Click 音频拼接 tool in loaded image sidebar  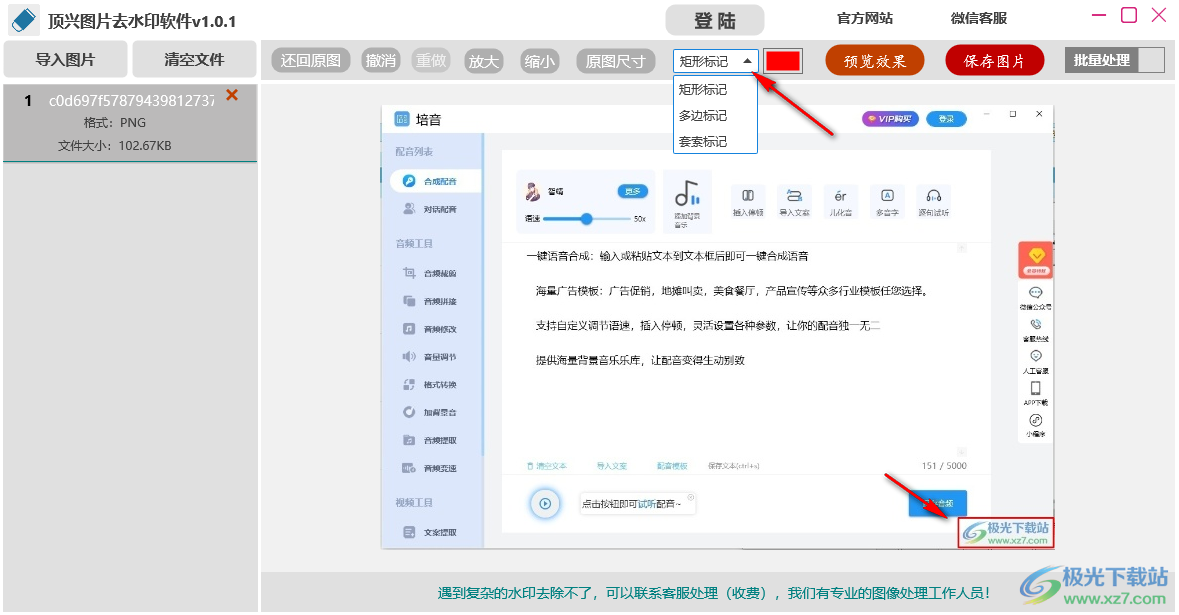pyautogui.click(x=431, y=301)
